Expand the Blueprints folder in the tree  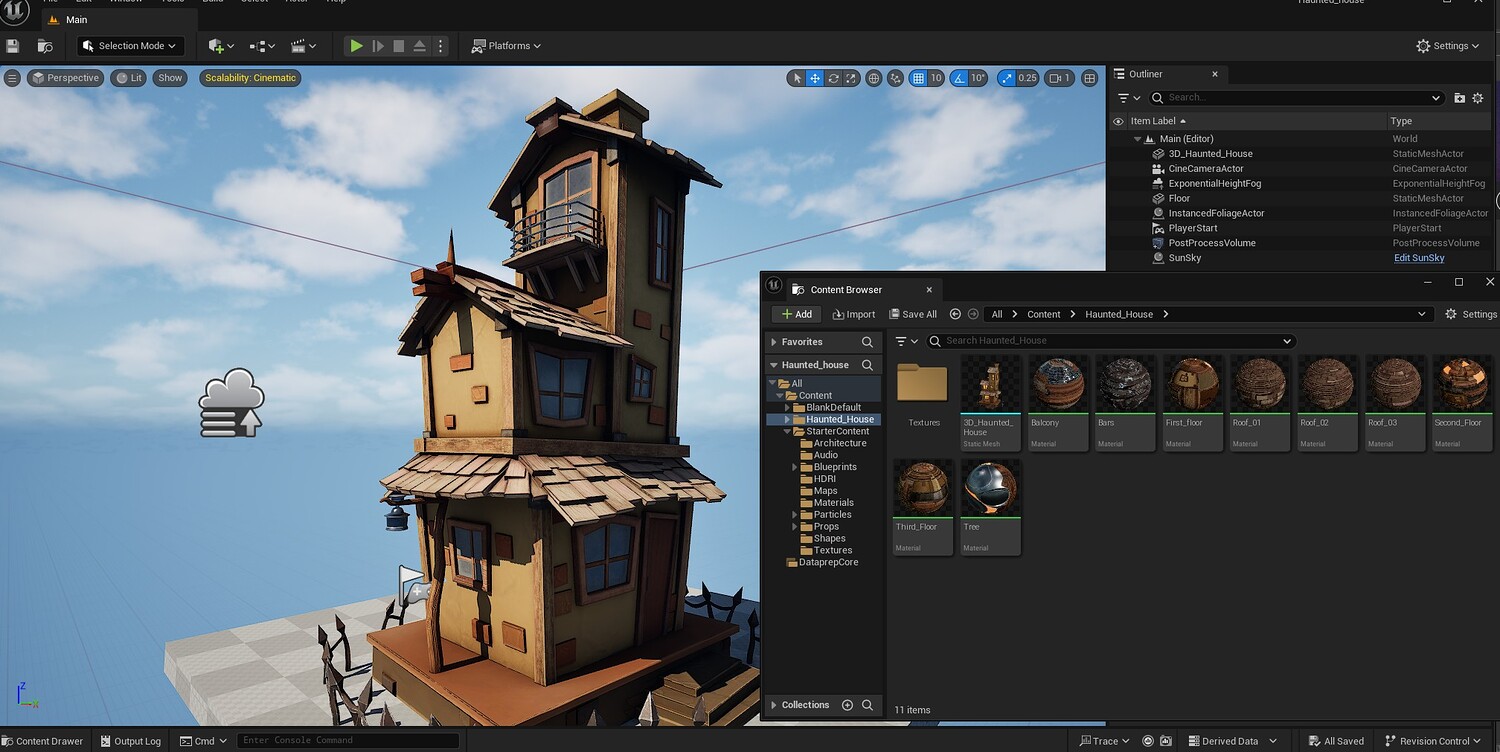click(795, 467)
